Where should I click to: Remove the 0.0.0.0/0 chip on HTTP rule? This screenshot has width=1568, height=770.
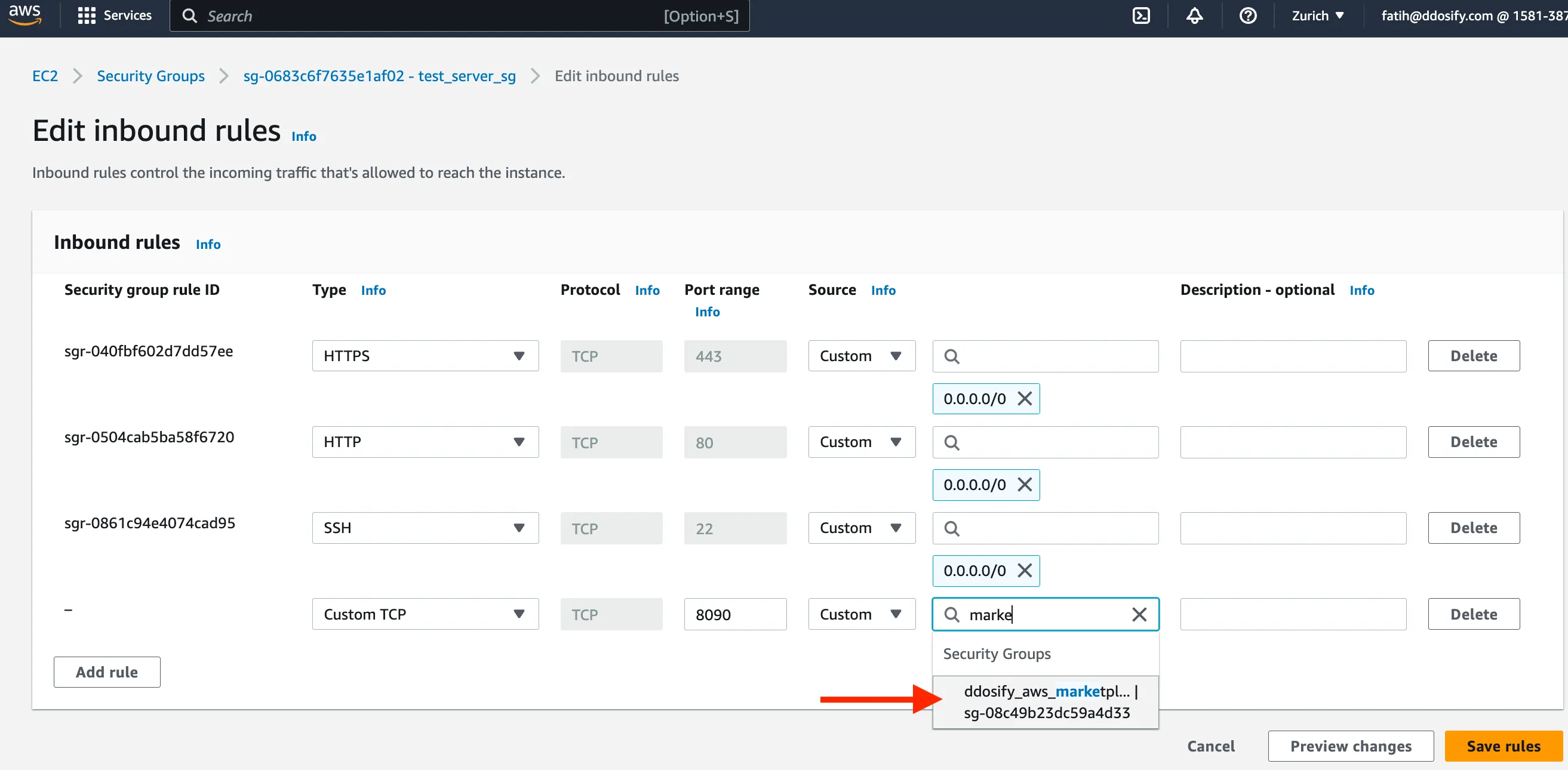pyautogui.click(x=1025, y=485)
